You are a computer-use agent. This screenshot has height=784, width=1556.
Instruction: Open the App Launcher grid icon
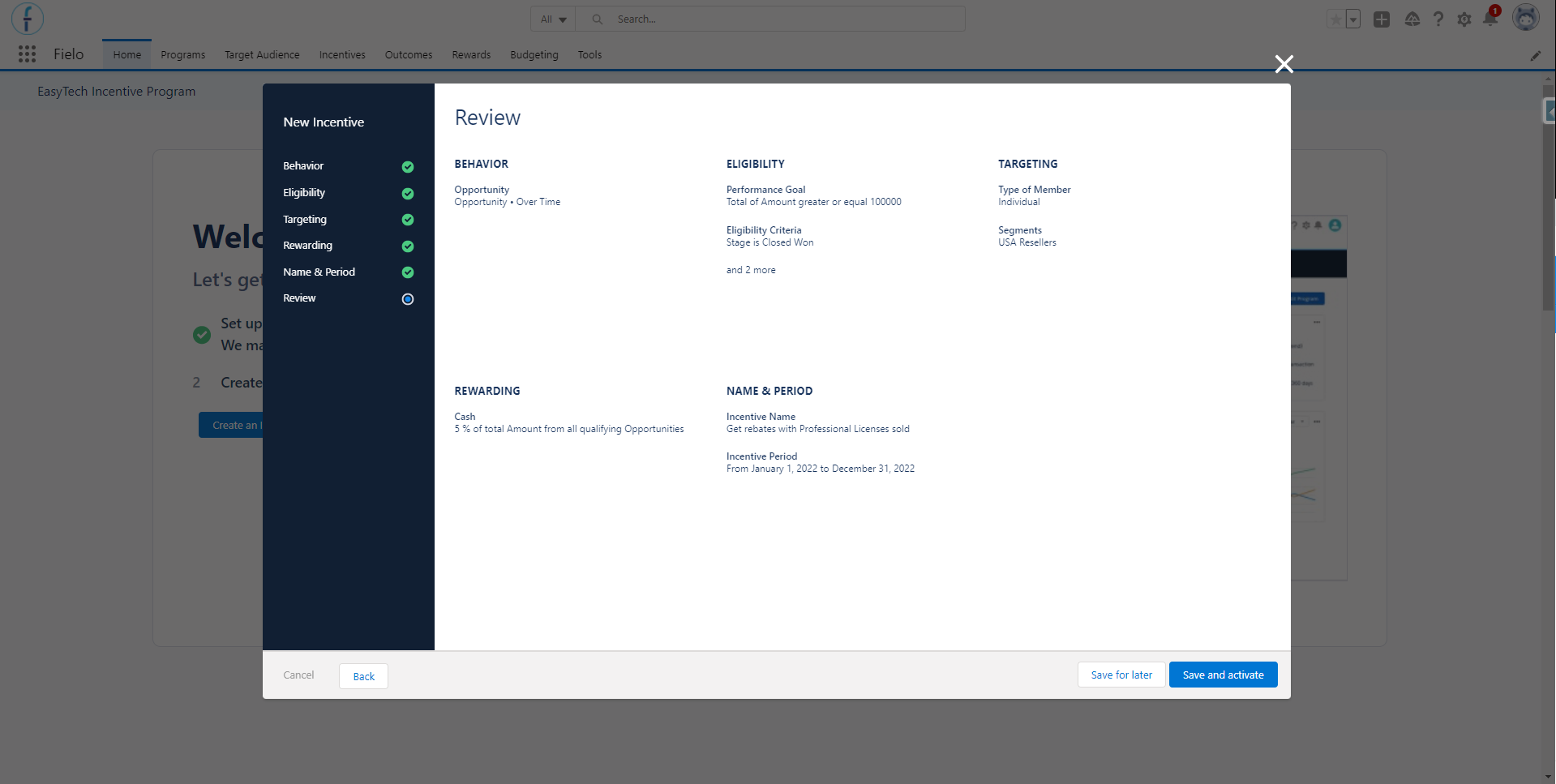coord(27,54)
